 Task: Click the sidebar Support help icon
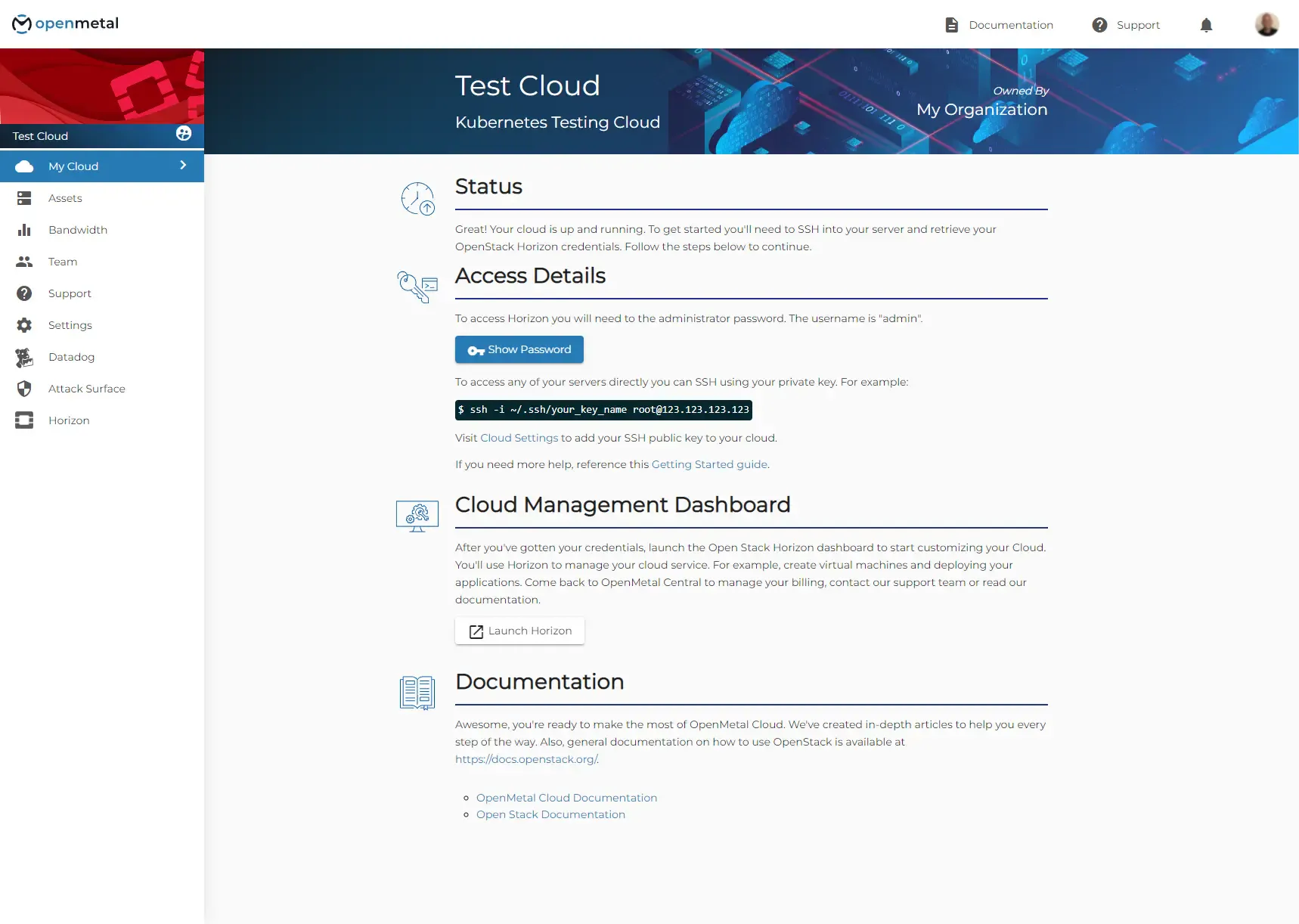click(24, 293)
